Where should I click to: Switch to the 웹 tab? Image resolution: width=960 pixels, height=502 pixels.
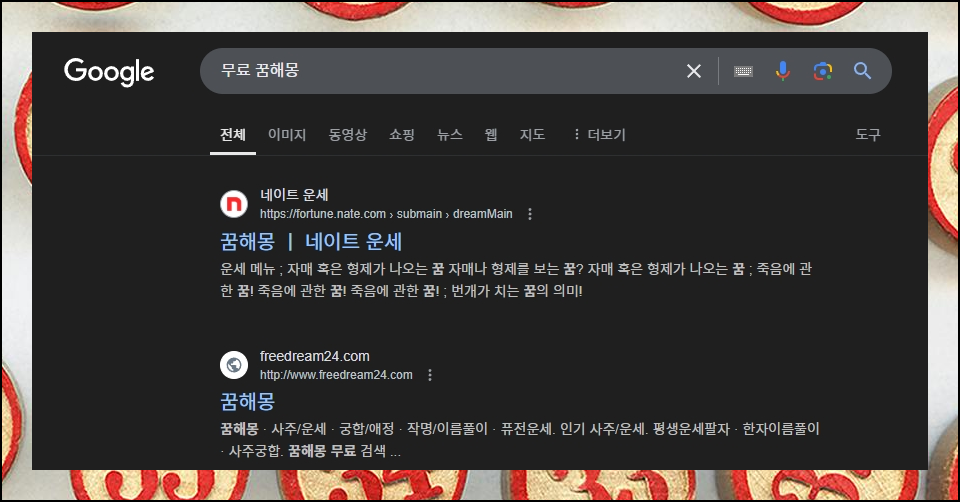coord(491,135)
